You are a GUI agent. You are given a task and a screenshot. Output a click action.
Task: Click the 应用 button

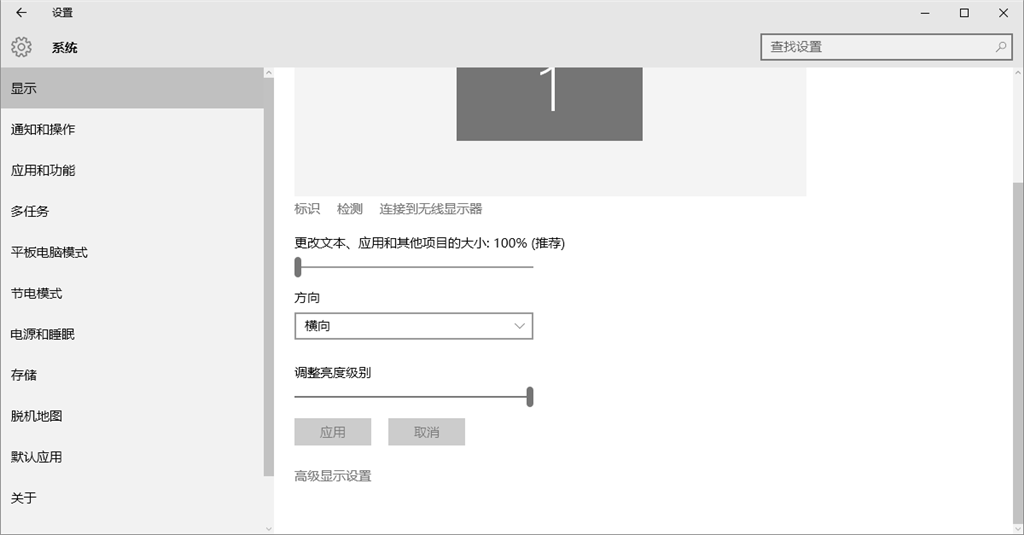[x=332, y=432]
